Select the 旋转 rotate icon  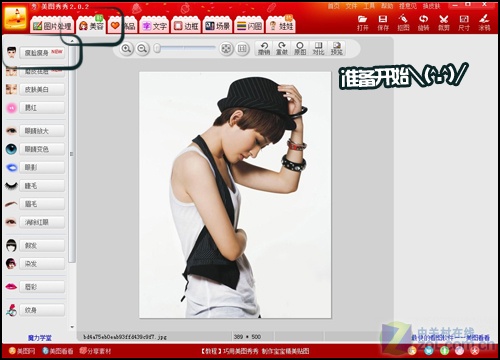pos(423,23)
